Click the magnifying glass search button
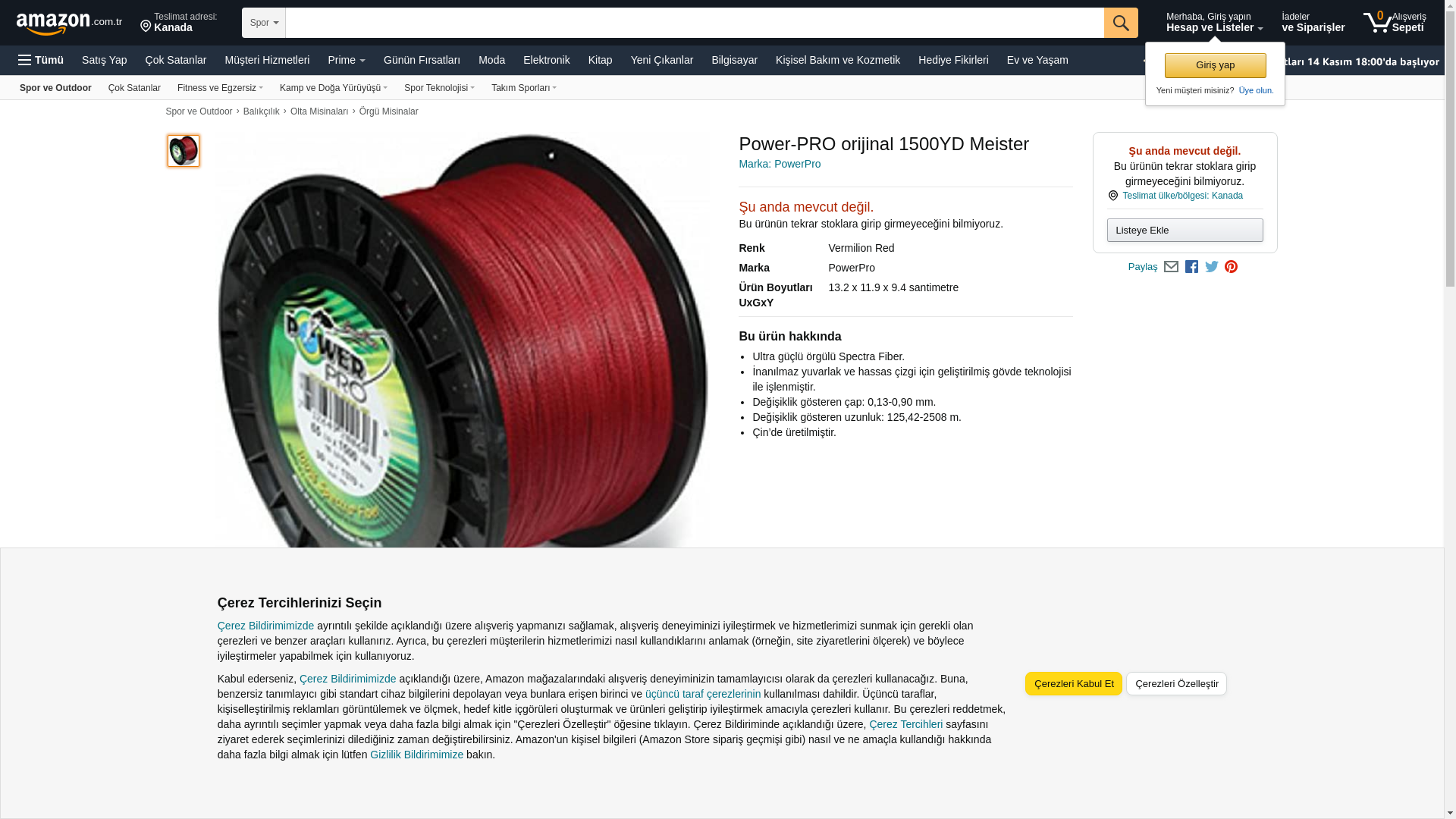1456x819 pixels. tap(1121, 23)
